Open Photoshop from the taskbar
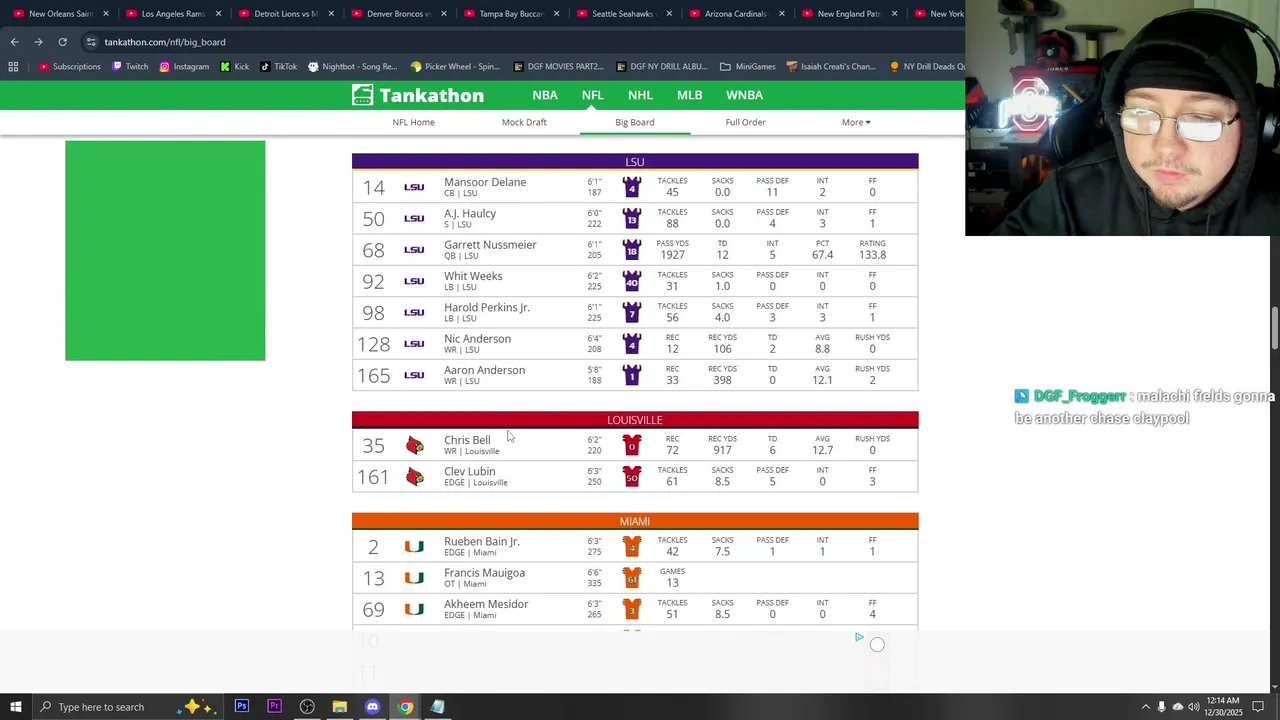Image resolution: width=1280 pixels, height=720 pixels. click(242, 707)
